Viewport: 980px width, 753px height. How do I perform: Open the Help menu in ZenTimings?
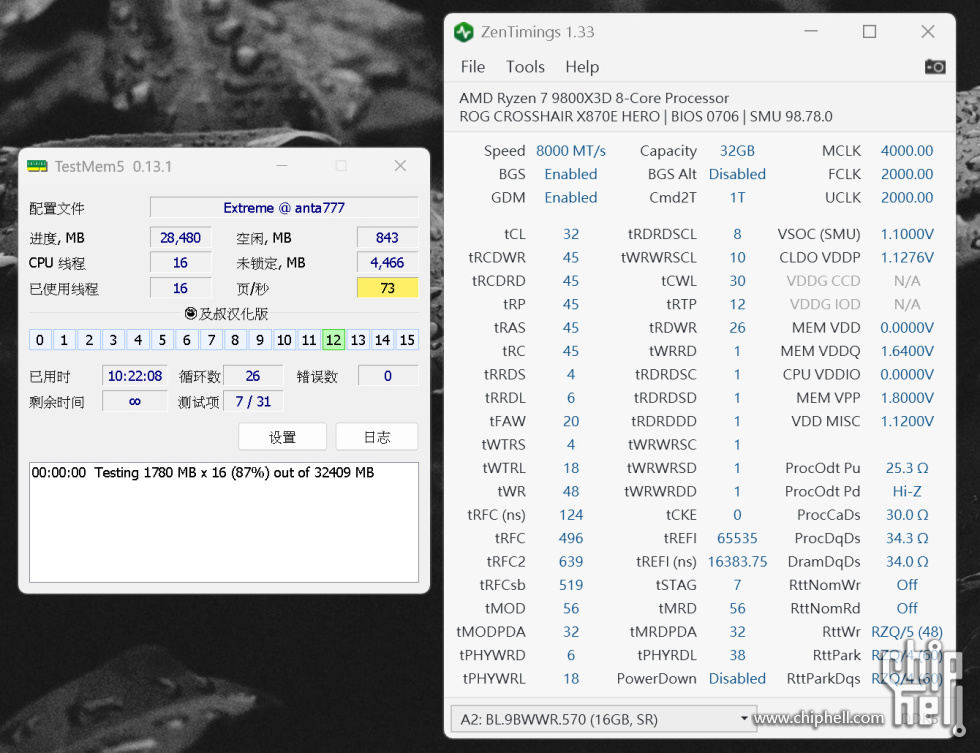pyautogui.click(x=582, y=67)
